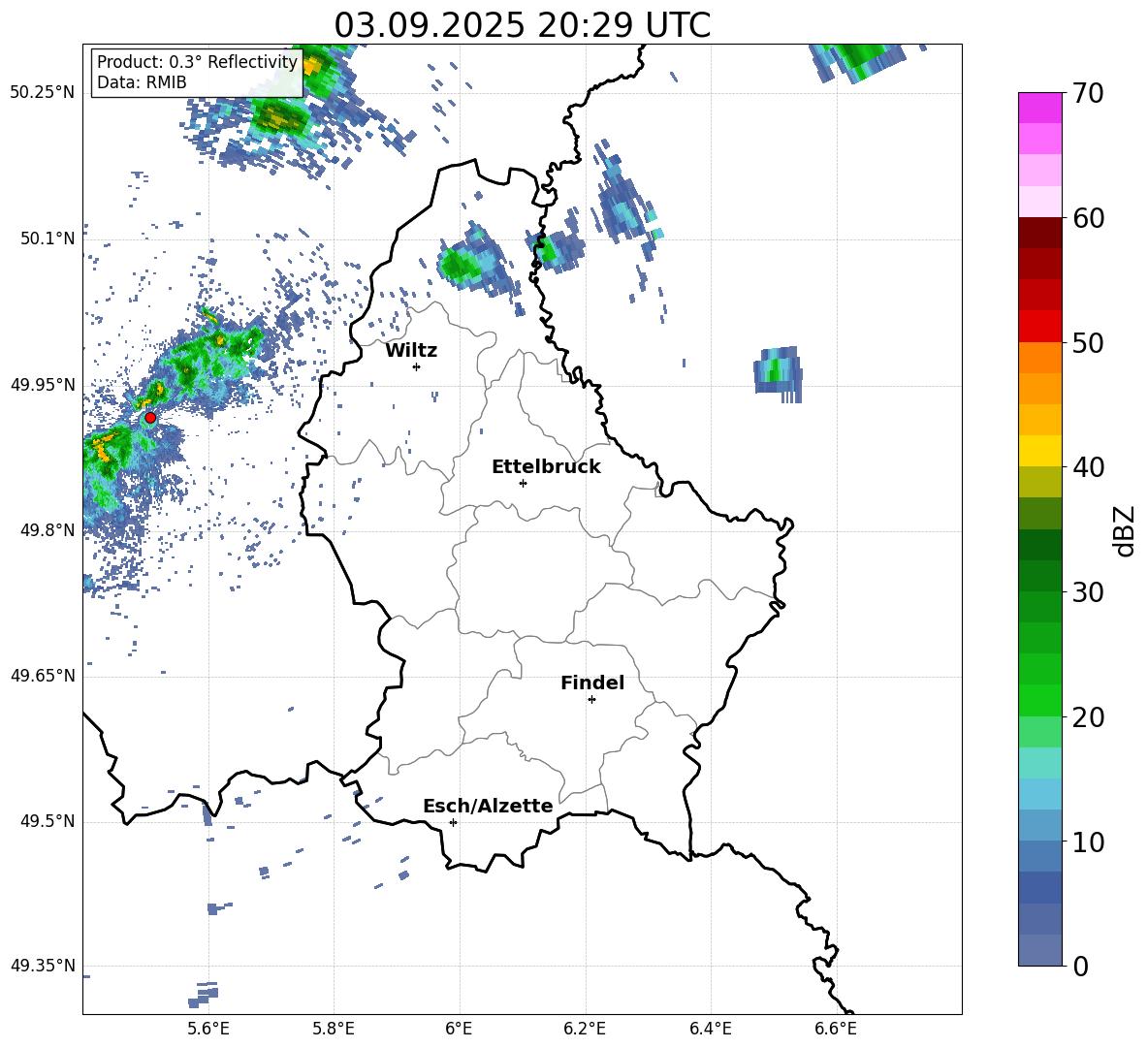Click the 49.95°N latitude label
The width and height of the screenshot is (1148, 1048).
coord(43,384)
